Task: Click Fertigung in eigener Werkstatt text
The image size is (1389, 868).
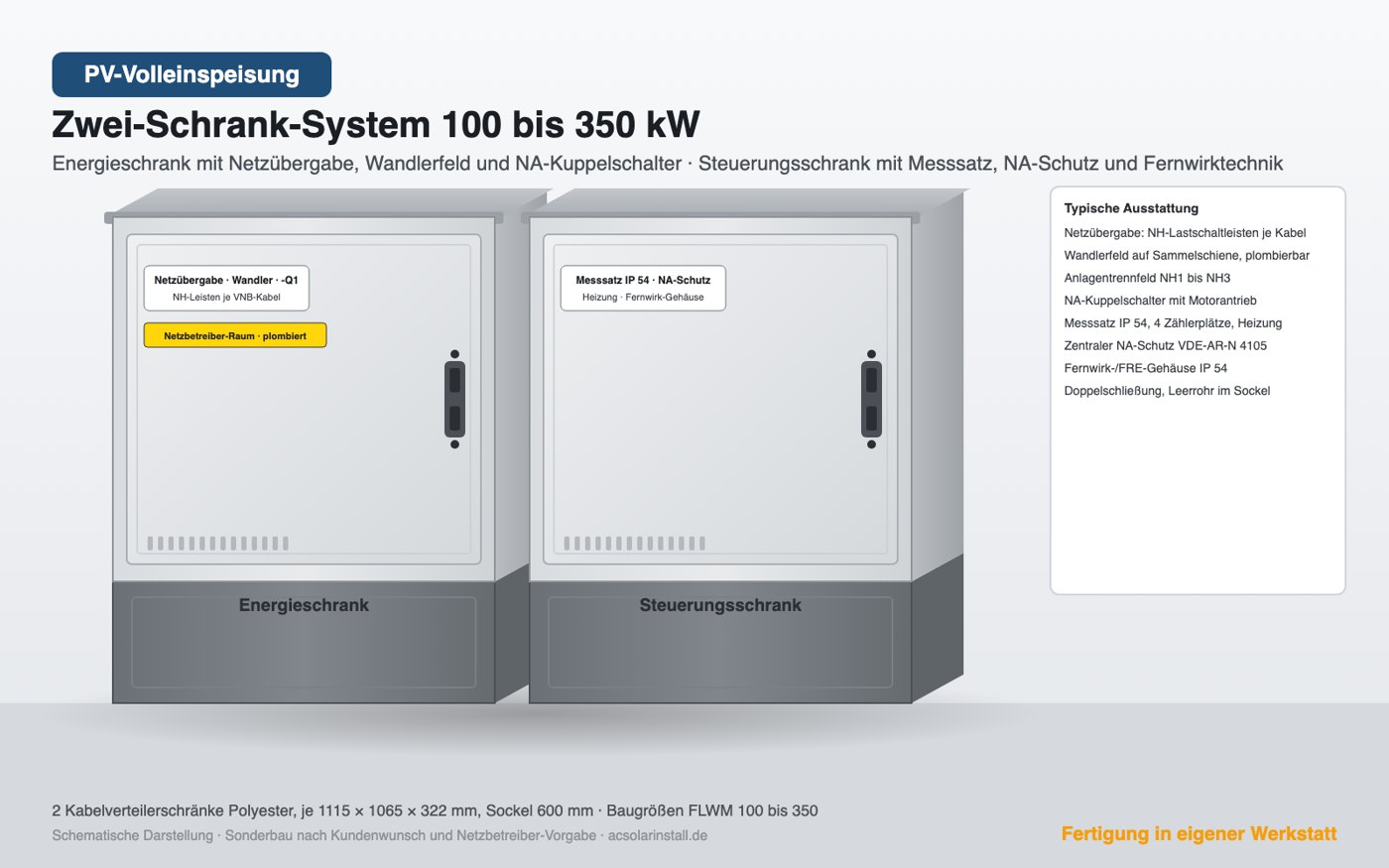Action: coord(1199,834)
